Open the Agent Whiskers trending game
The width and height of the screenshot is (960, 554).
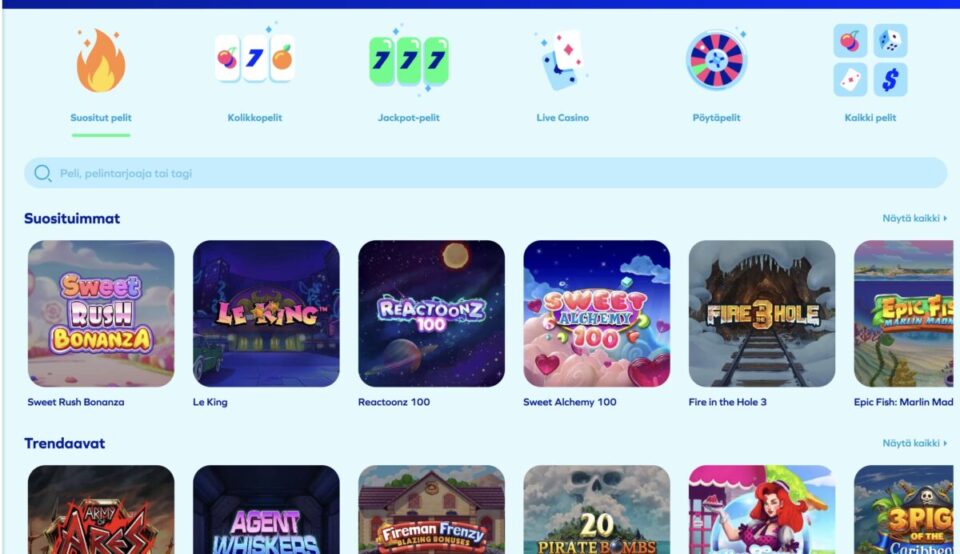coord(266,509)
